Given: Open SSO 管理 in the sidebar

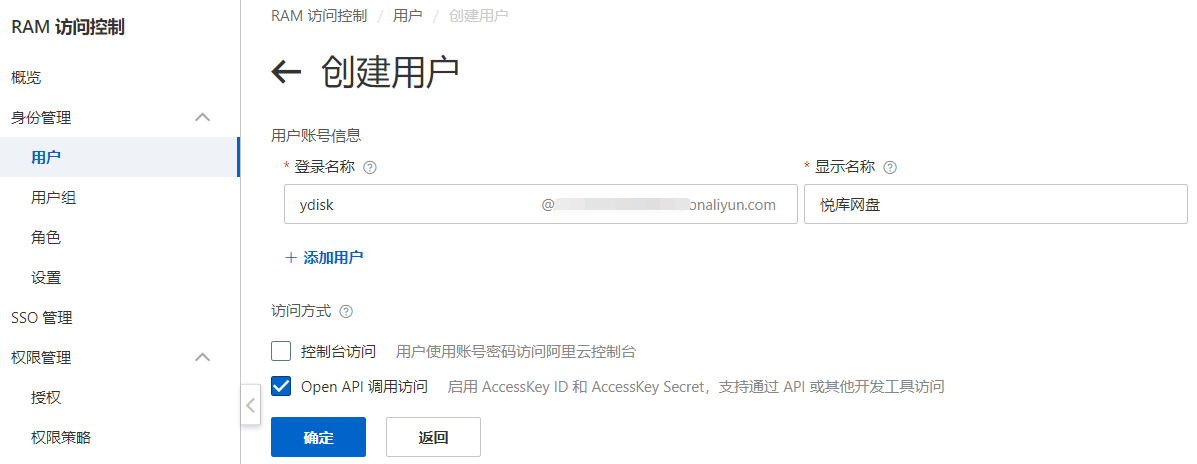Looking at the screenshot, I should point(42,317).
